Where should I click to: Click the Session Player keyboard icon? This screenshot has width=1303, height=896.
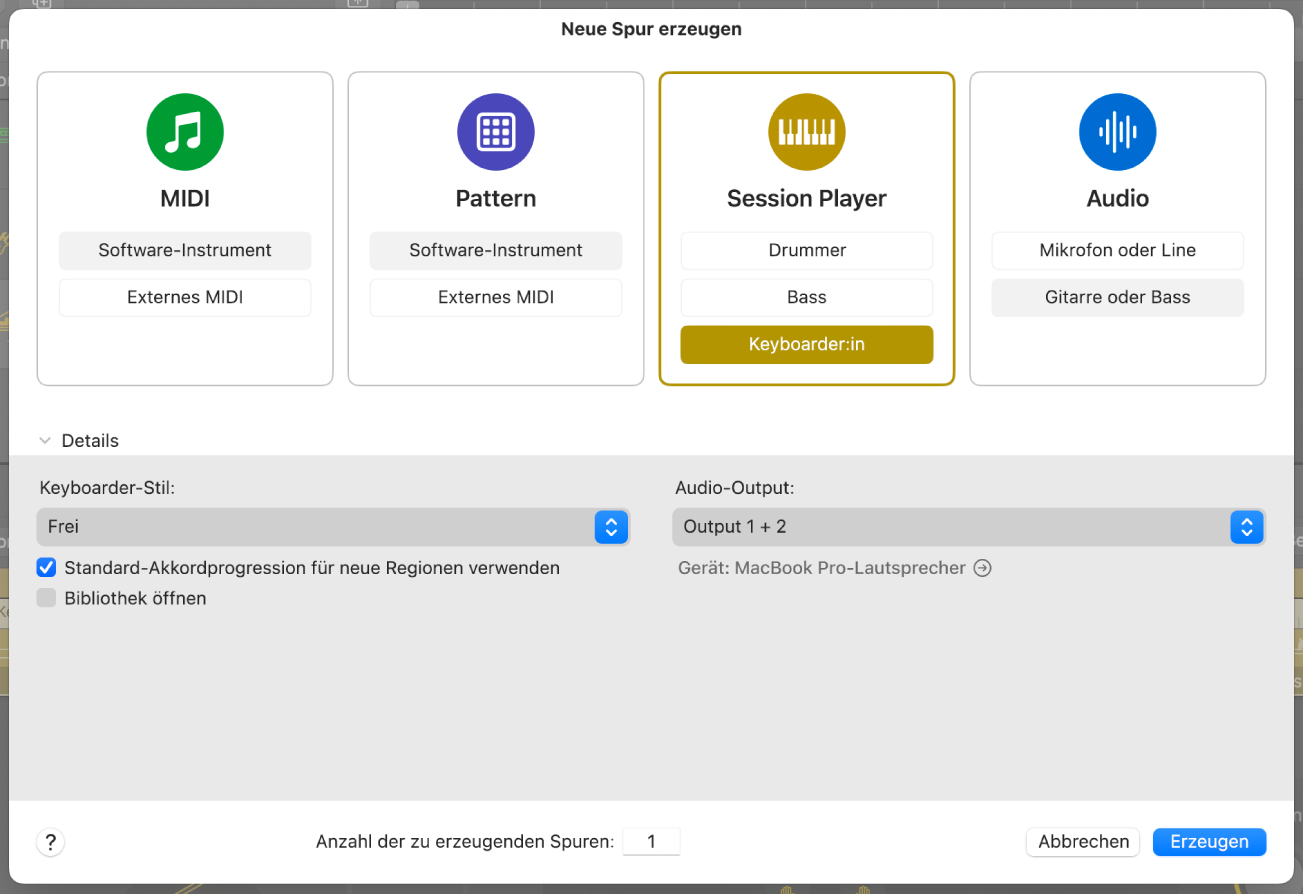click(x=806, y=131)
